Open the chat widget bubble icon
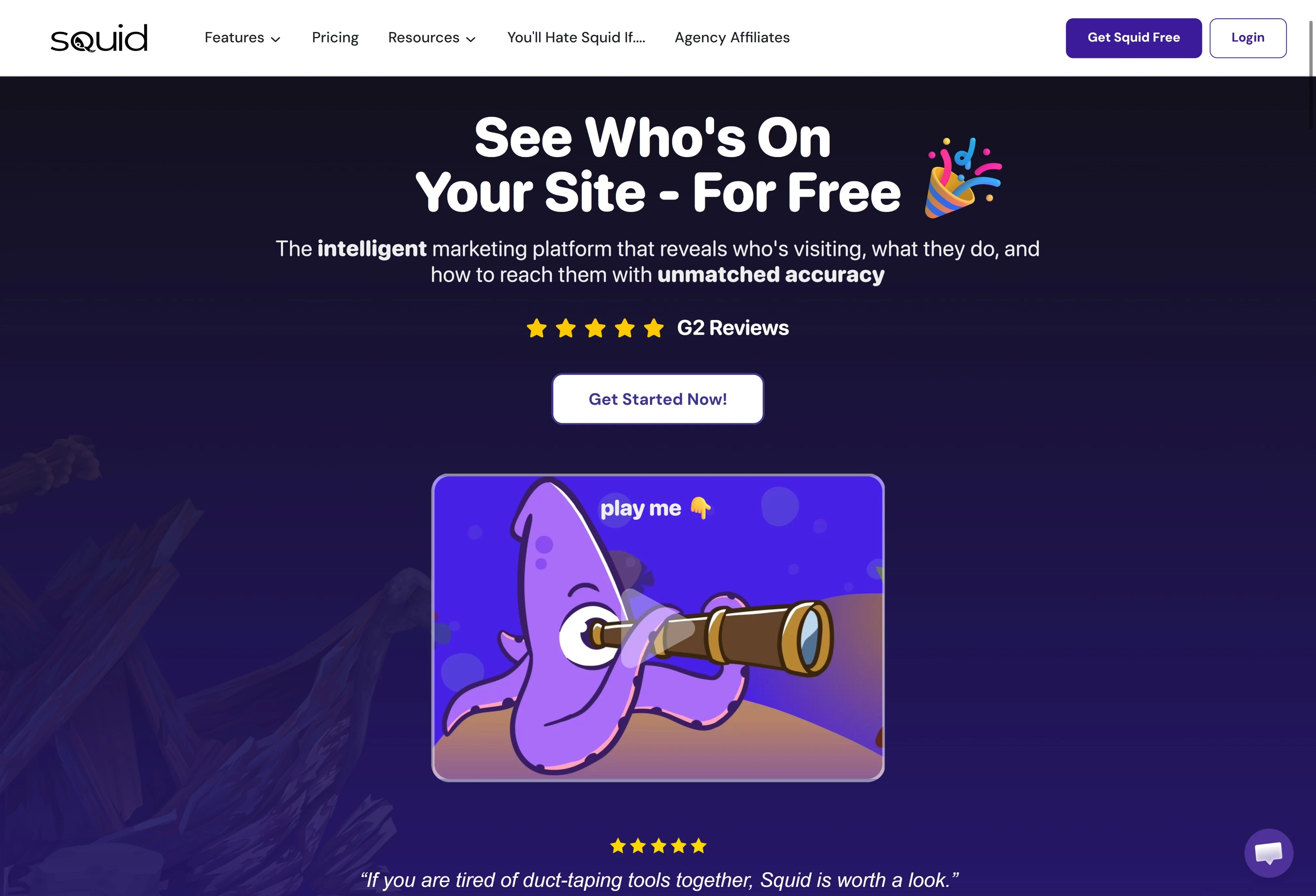1316x896 pixels. pyautogui.click(x=1268, y=853)
